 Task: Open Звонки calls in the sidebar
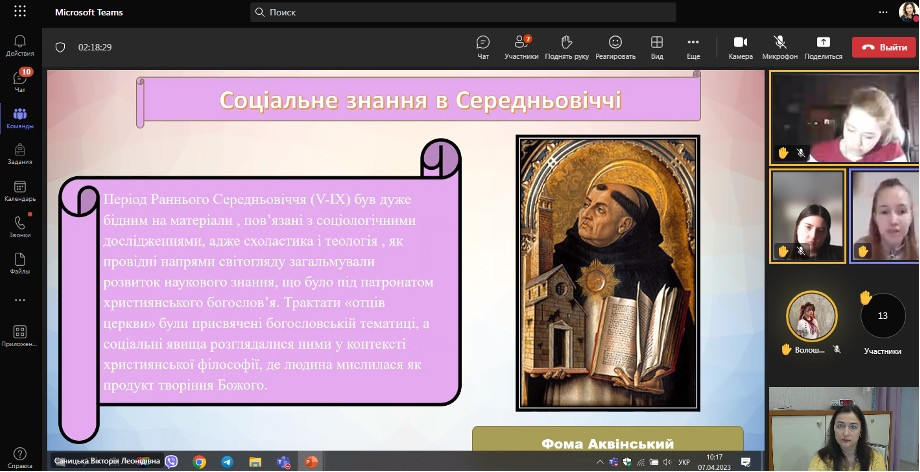pyautogui.click(x=20, y=226)
